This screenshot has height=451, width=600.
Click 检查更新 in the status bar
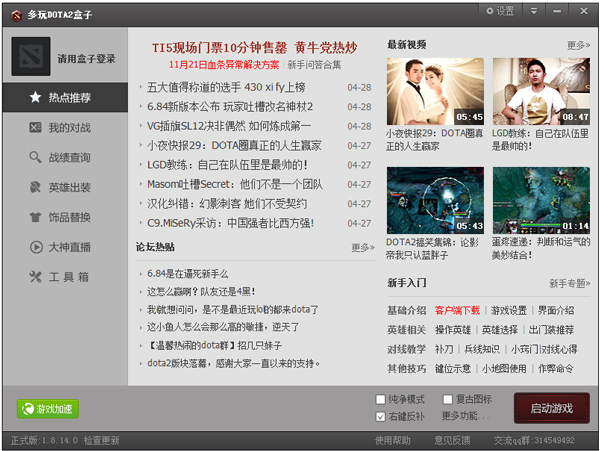tap(101, 440)
